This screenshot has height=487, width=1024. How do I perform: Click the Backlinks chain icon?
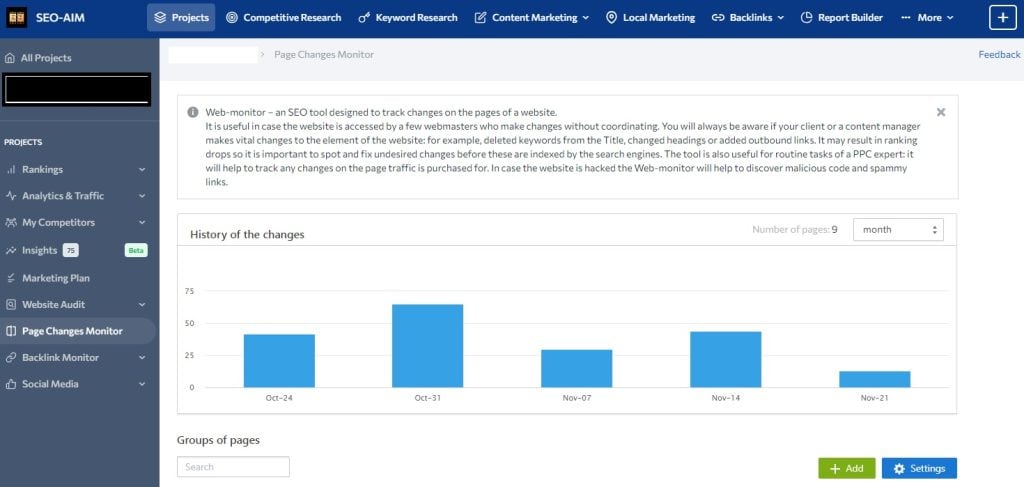718,18
